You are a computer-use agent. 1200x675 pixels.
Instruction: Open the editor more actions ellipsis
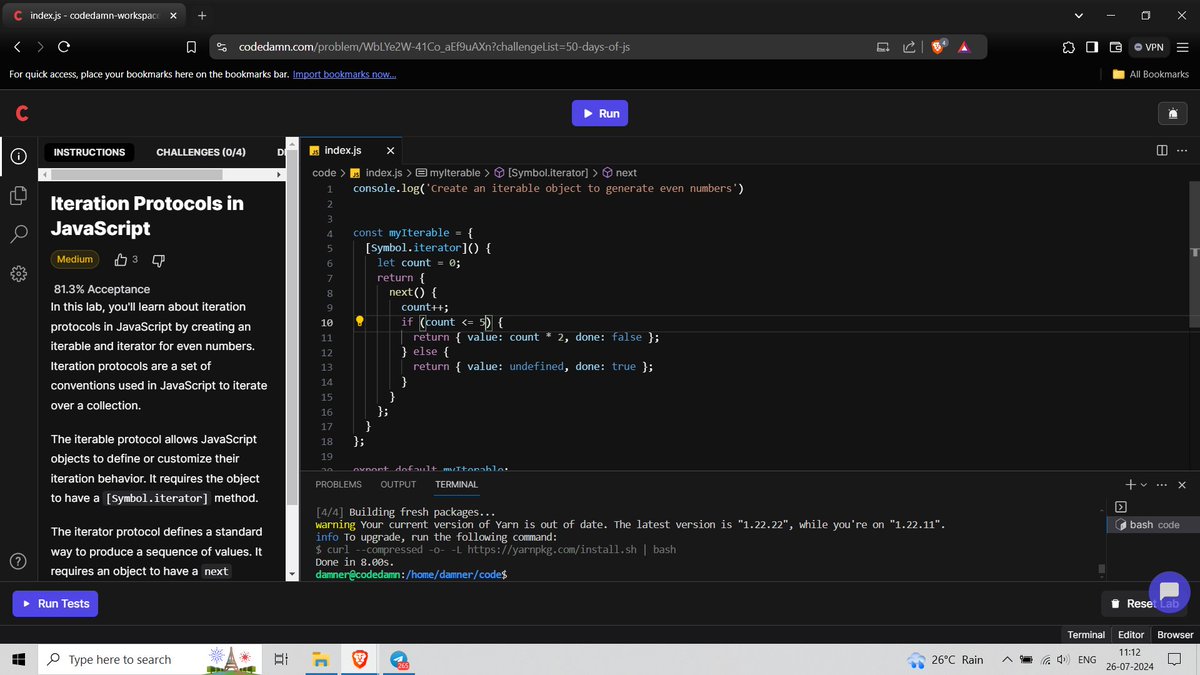point(1181,151)
